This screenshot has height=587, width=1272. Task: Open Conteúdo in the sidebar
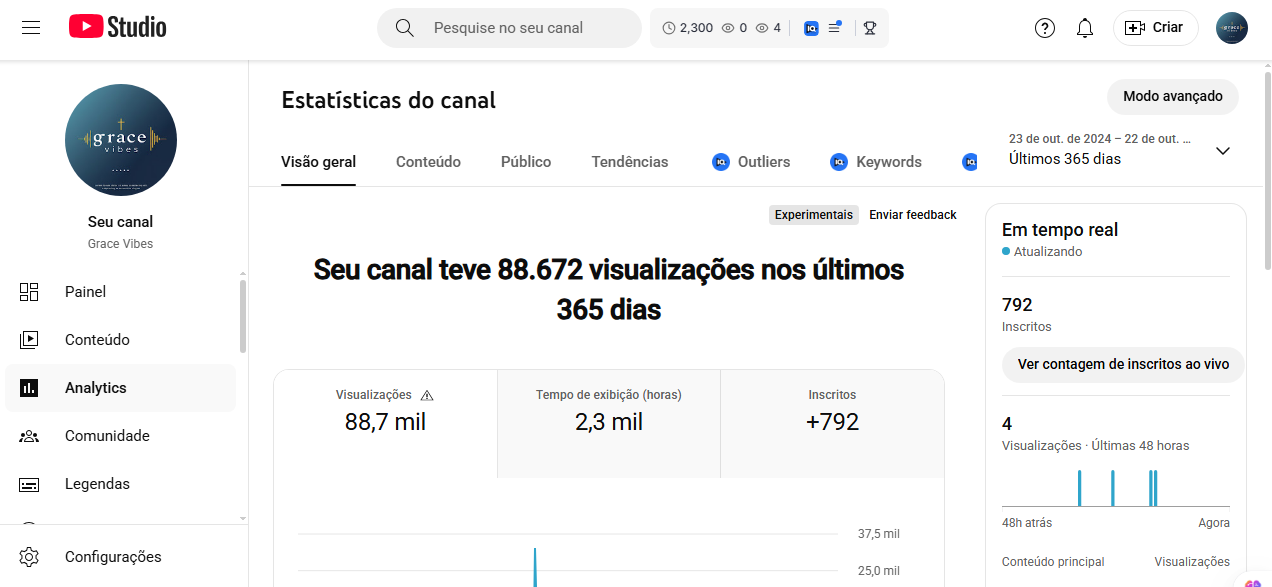coord(121,340)
